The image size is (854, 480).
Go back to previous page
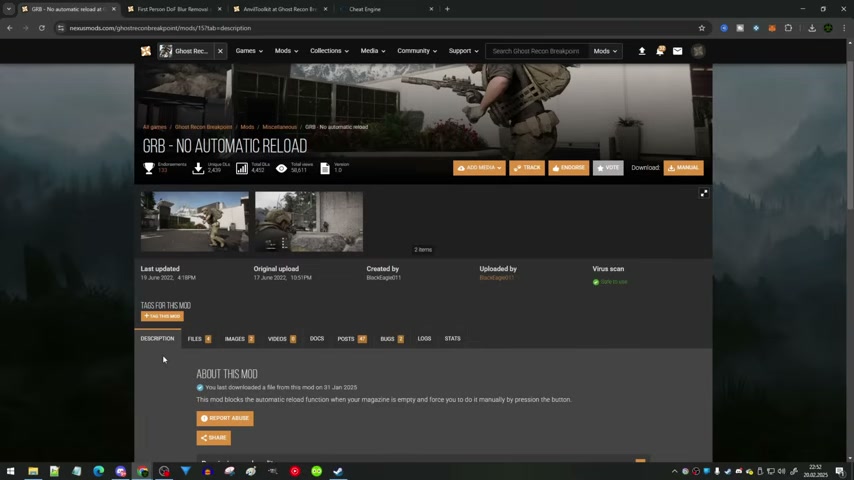point(10,28)
